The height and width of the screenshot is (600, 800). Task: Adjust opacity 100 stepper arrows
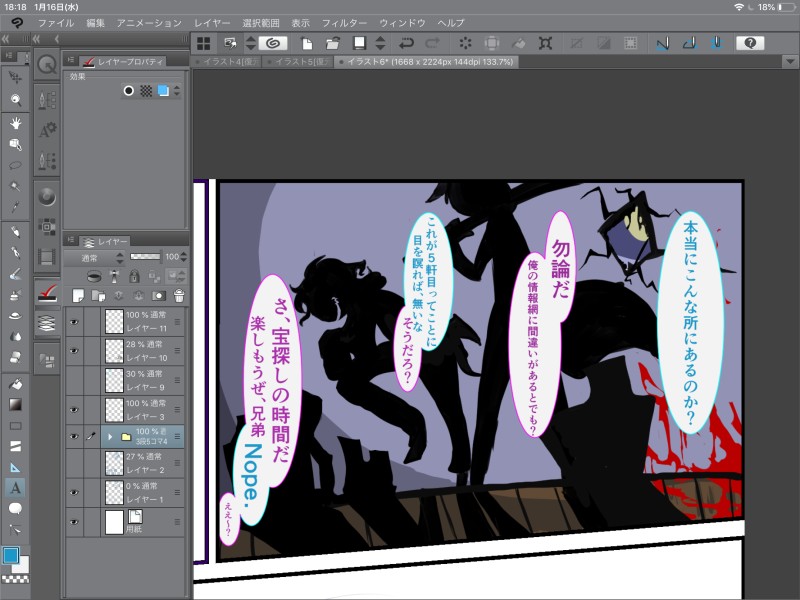184,257
